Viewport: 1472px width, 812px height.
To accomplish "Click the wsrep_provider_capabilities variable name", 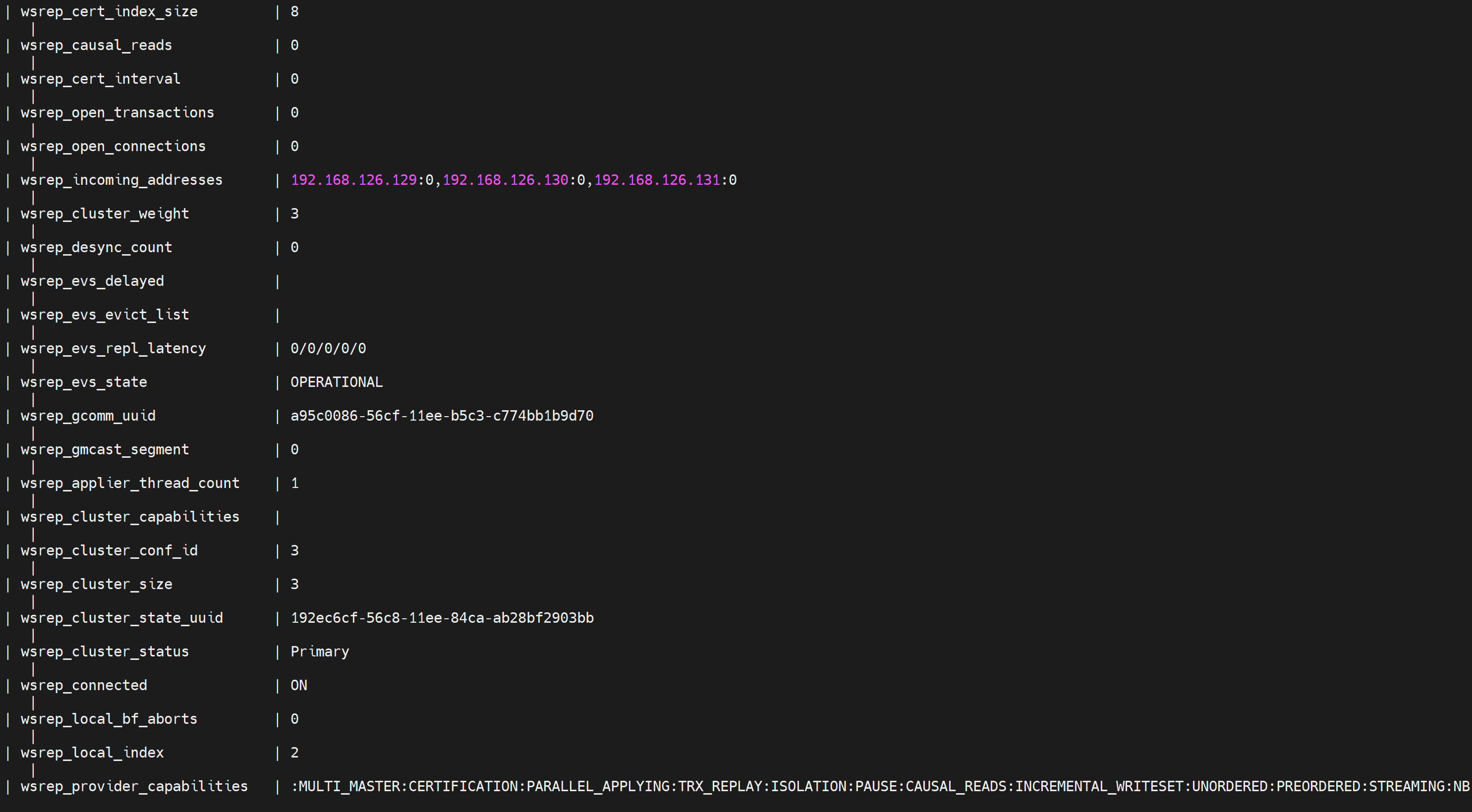I will (134, 786).
